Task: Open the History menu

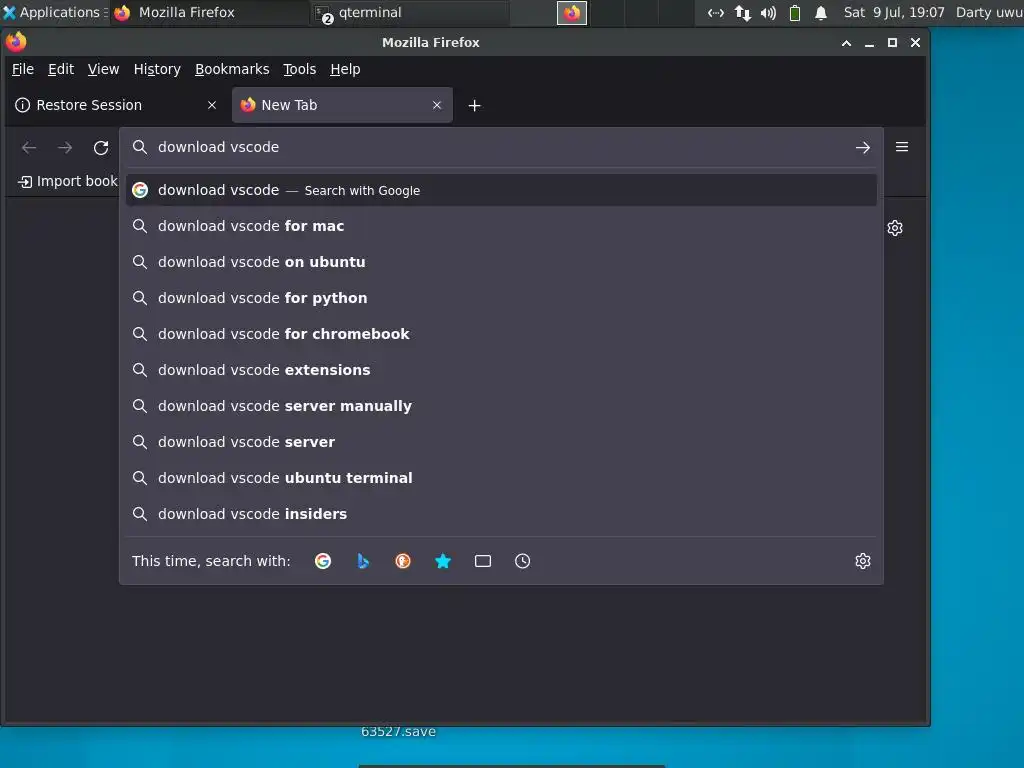Action: [157, 69]
